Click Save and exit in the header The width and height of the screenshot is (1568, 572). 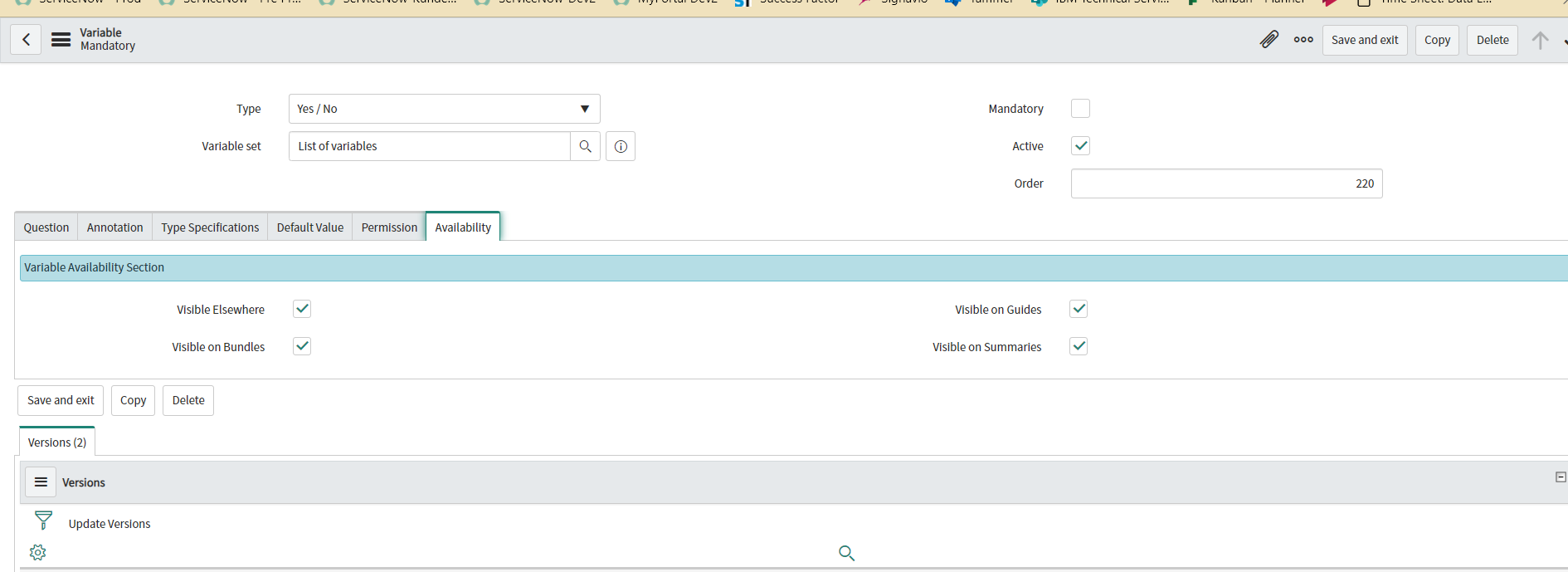pos(1365,40)
